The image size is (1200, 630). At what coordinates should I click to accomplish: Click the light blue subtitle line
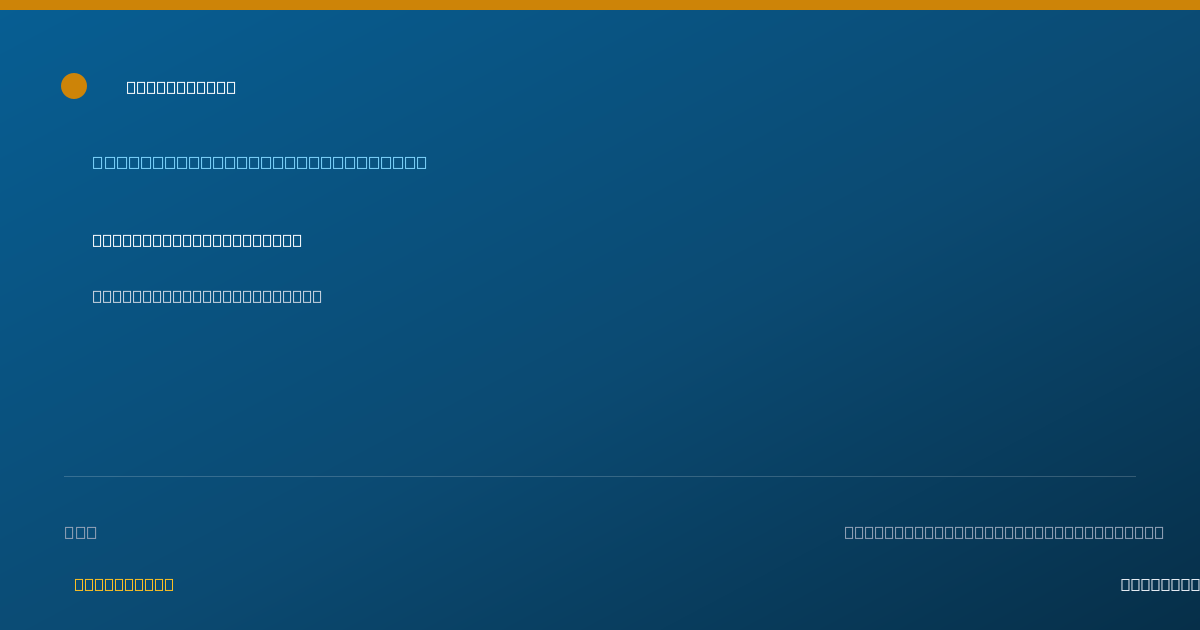(260, 162)
